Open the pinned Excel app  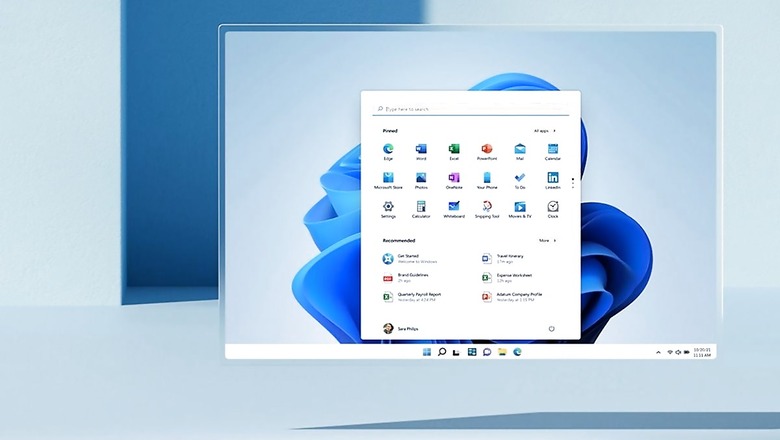454,151
